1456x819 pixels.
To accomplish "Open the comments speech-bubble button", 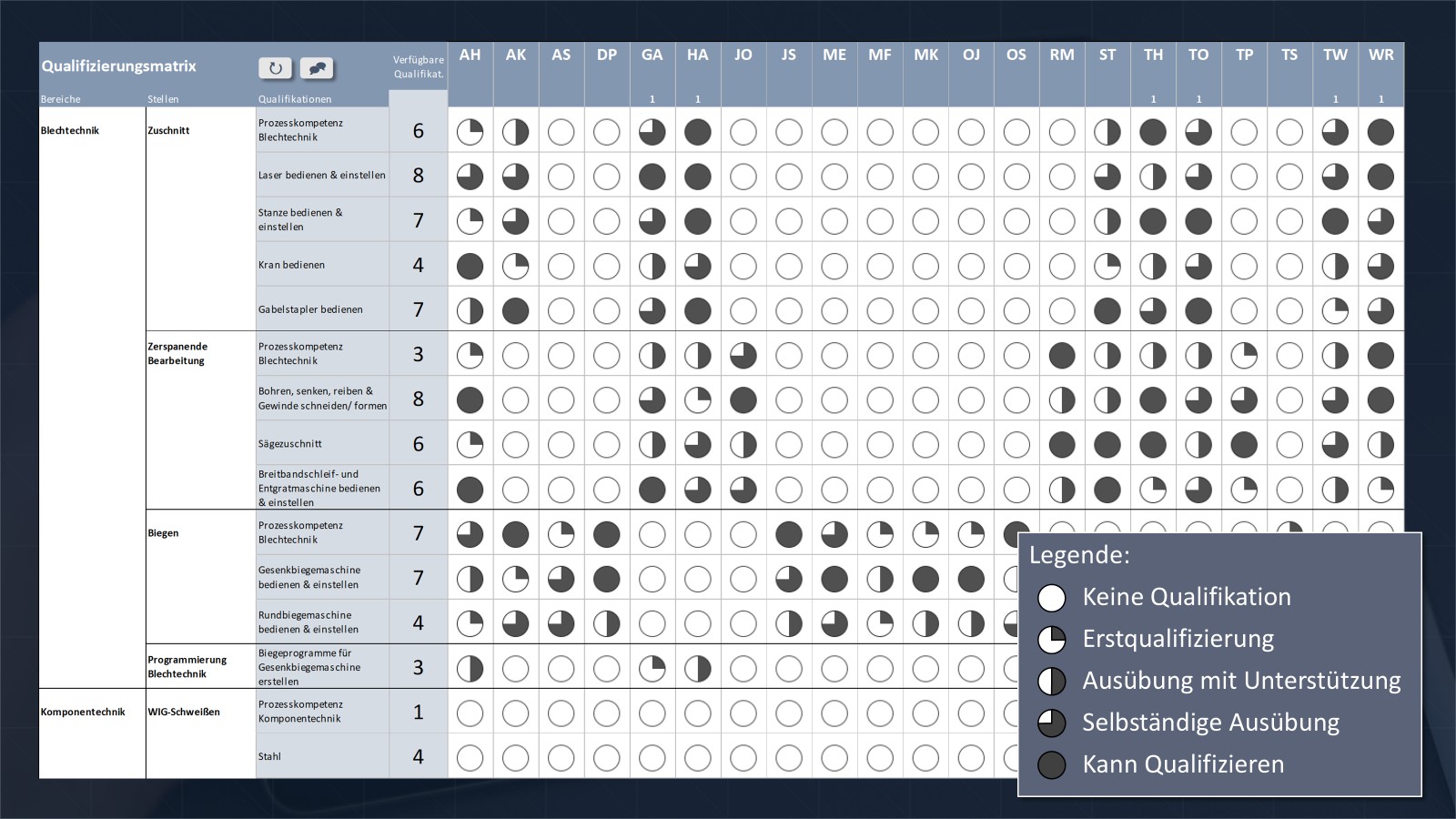I will click(317, 68).
